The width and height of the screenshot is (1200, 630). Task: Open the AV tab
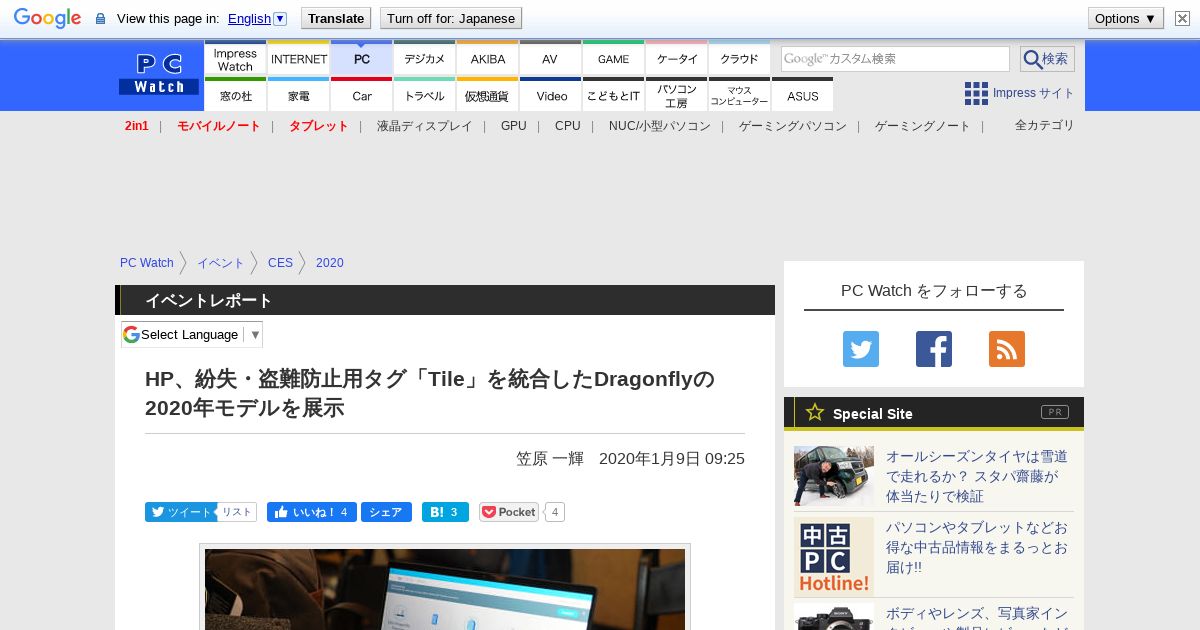point(551,59)
